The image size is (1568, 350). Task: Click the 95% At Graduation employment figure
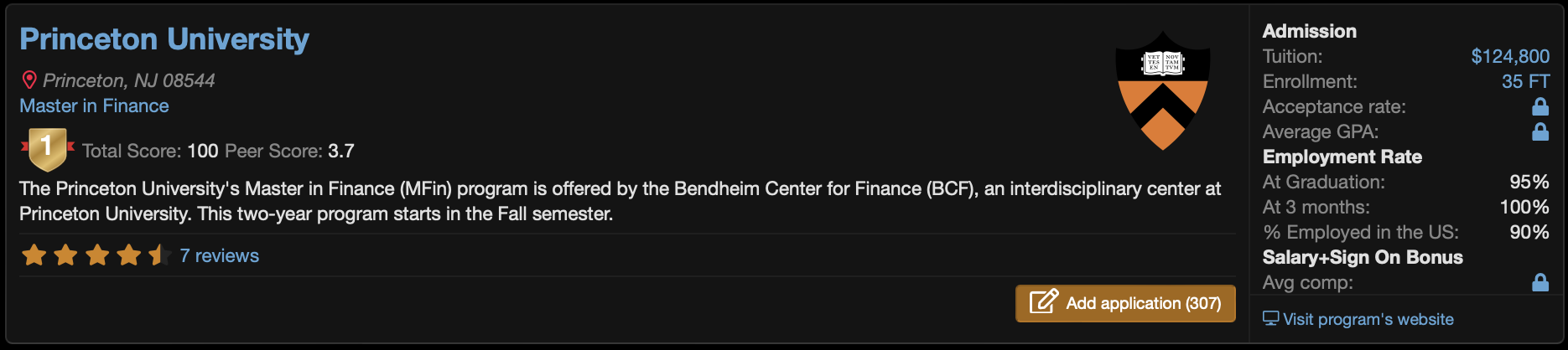click(x=1529, y=182)
